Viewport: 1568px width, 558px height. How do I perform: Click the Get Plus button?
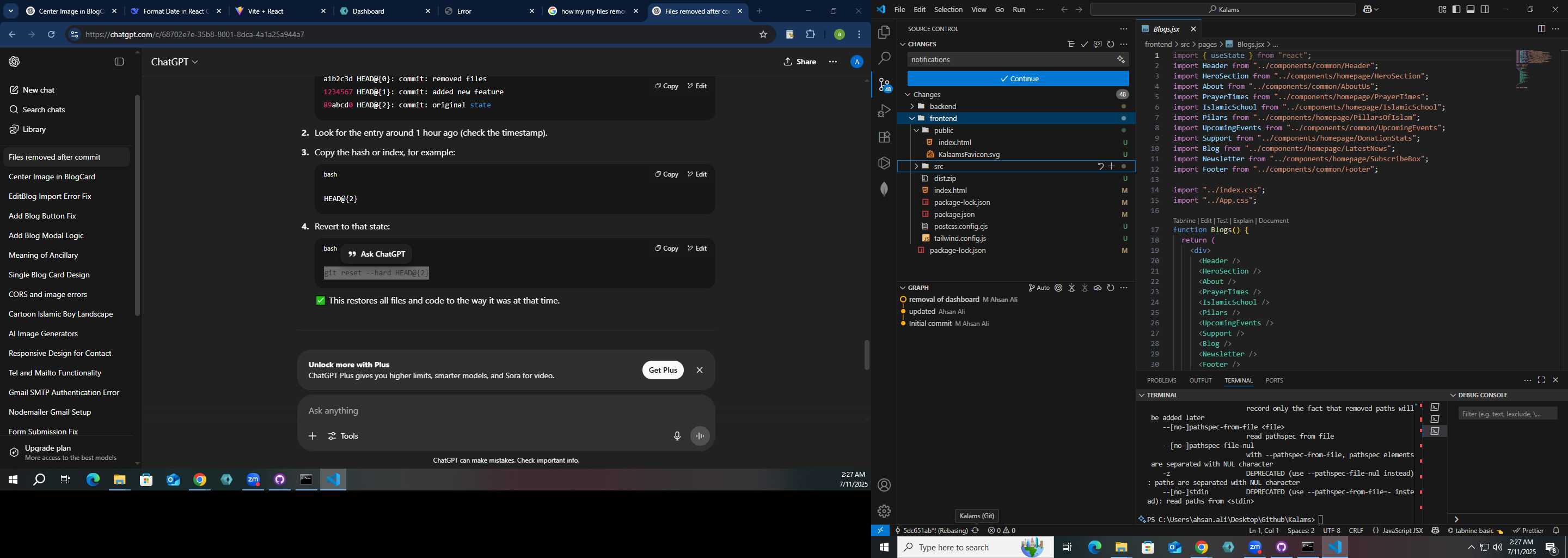(x=663, y=371)
